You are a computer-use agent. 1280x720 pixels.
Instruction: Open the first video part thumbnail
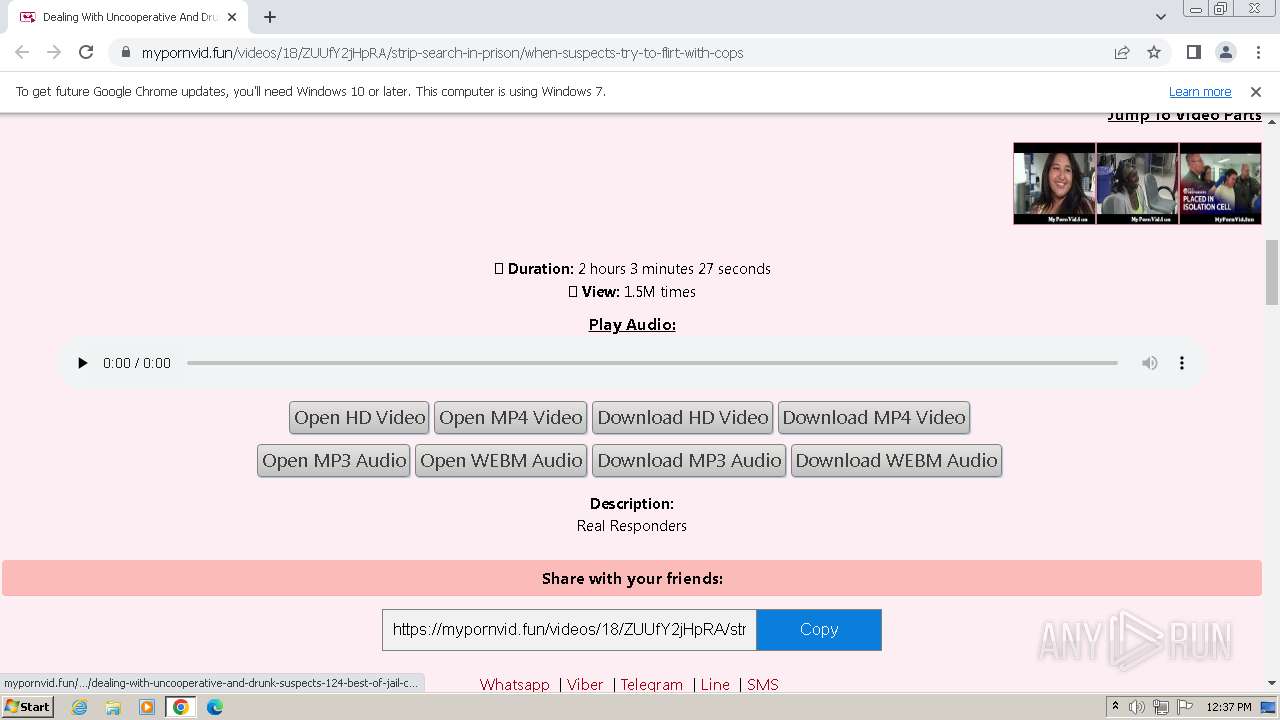pyautogui.click(x=1054, y=183)
